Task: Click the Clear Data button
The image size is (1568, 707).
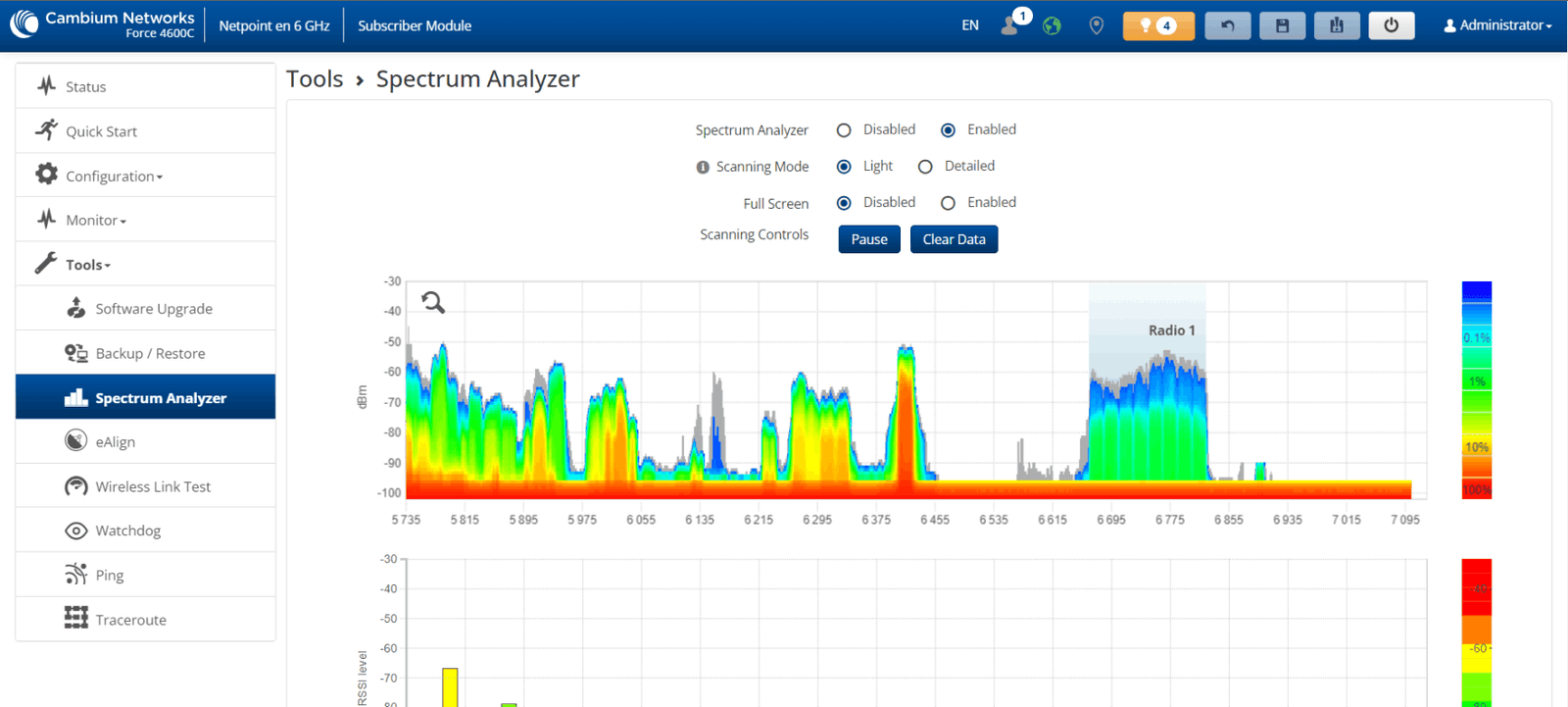Action: coord(954,239)
